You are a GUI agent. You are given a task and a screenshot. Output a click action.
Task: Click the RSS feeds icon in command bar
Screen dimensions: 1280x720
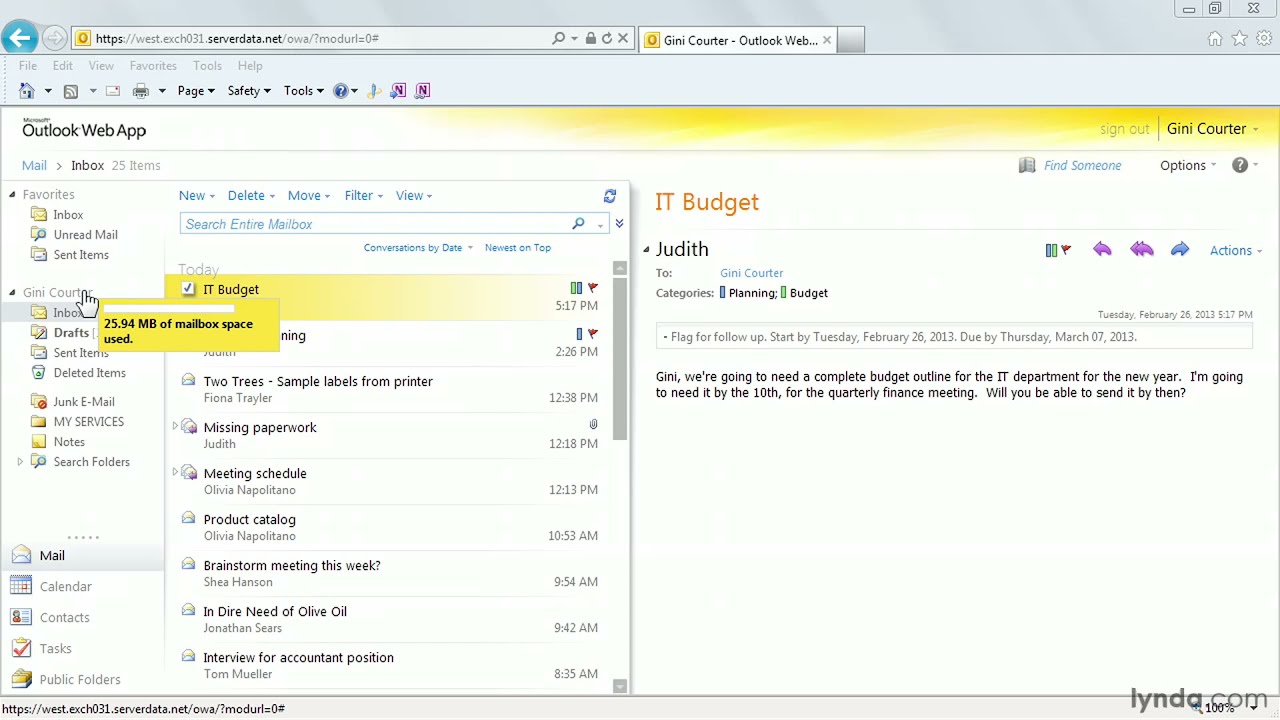click(x=71, y=91)
